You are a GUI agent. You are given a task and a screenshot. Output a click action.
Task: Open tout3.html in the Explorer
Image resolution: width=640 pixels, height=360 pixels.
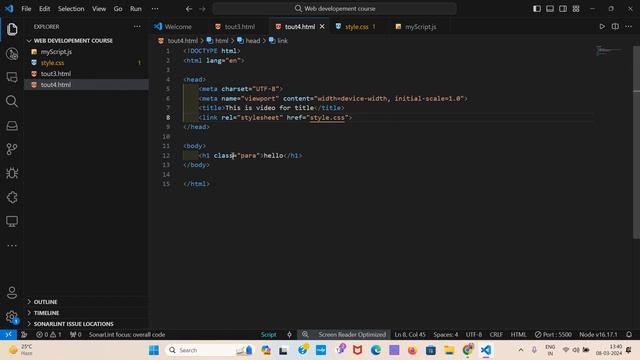pos(56,74)
